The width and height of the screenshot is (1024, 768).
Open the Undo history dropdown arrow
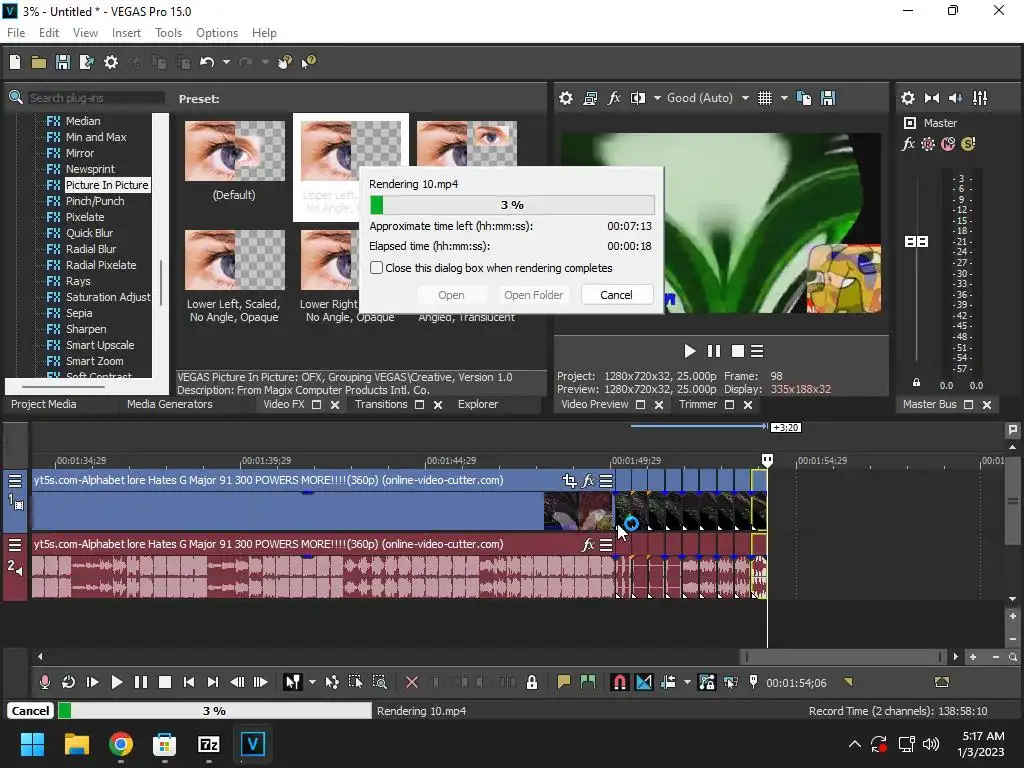click(226, 62)
